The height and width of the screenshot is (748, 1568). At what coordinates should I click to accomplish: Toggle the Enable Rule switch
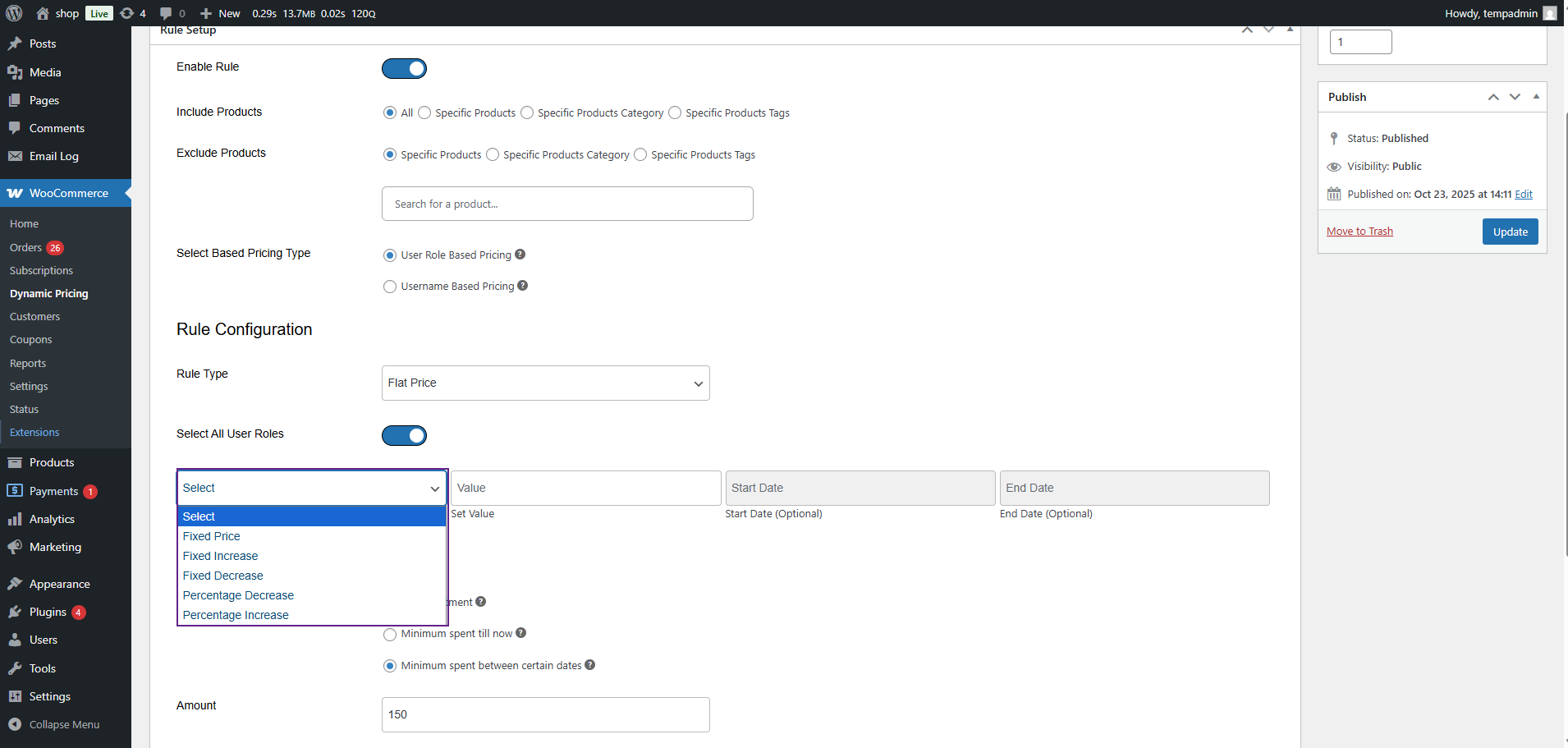tap(404, 68)
